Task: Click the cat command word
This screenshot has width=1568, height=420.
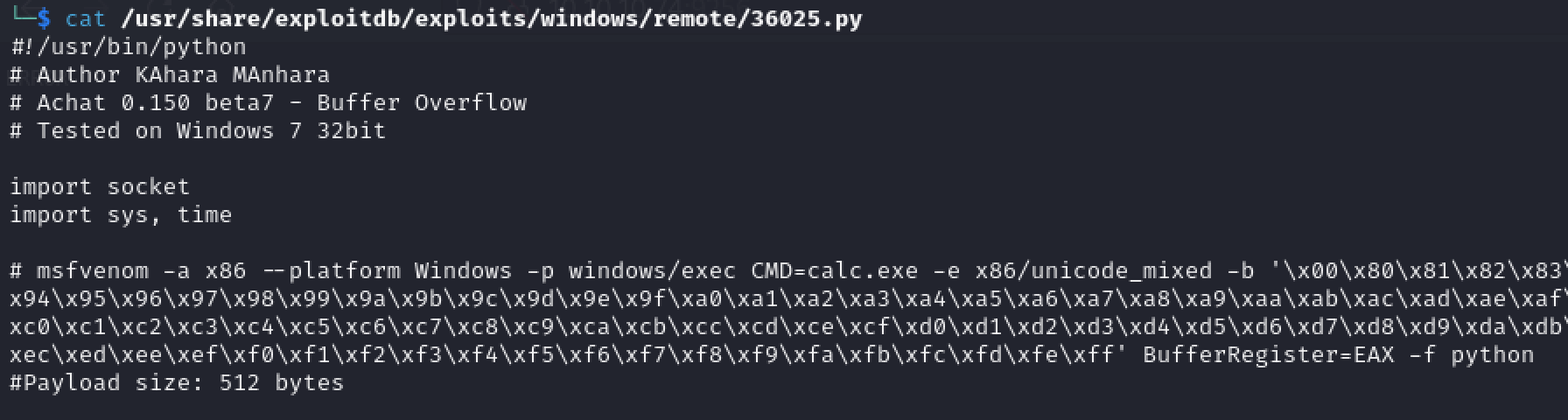Action: 85,18
